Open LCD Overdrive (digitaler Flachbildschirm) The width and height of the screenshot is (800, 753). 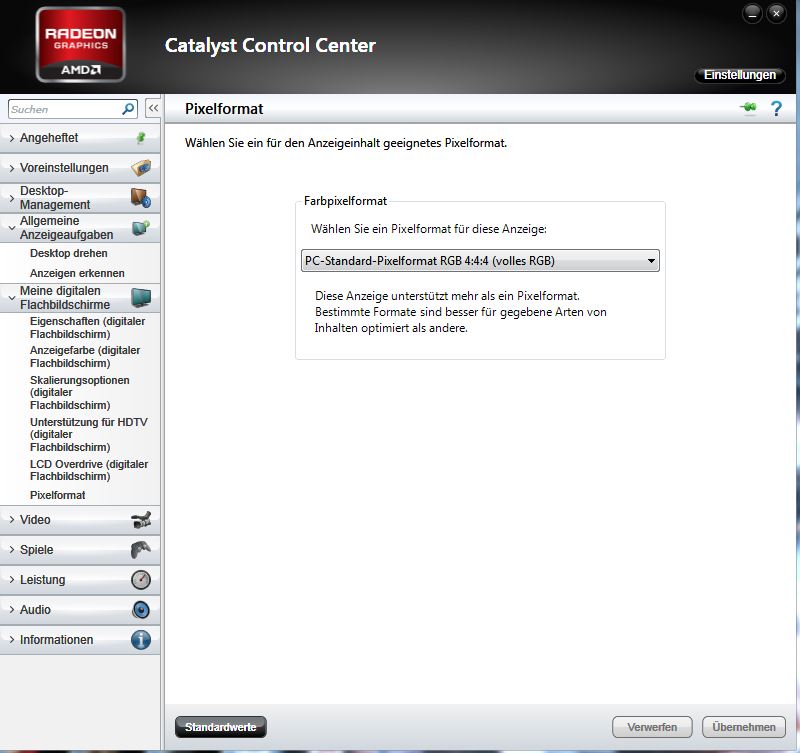89,470
